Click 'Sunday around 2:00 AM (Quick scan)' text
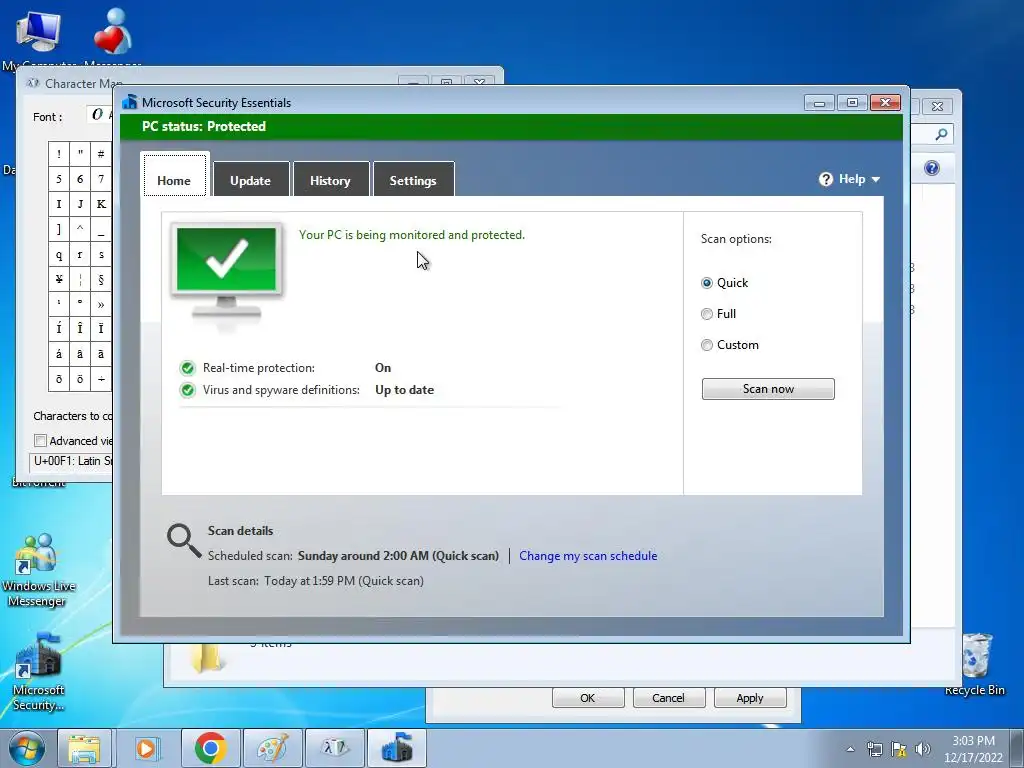 (x=398, y=556)
